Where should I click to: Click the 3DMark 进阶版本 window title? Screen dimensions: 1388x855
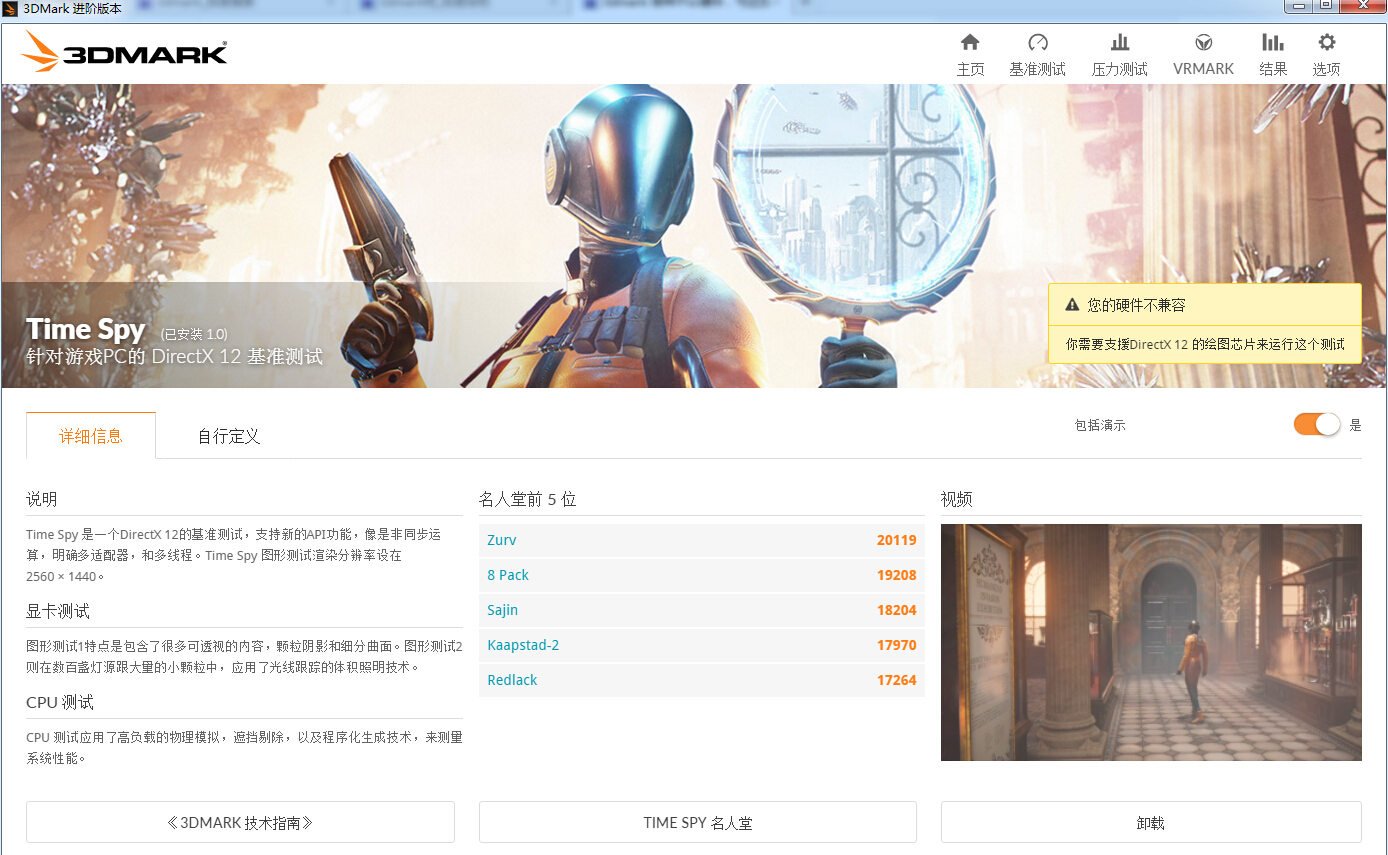pyautogui.click(x=72, y=8)
